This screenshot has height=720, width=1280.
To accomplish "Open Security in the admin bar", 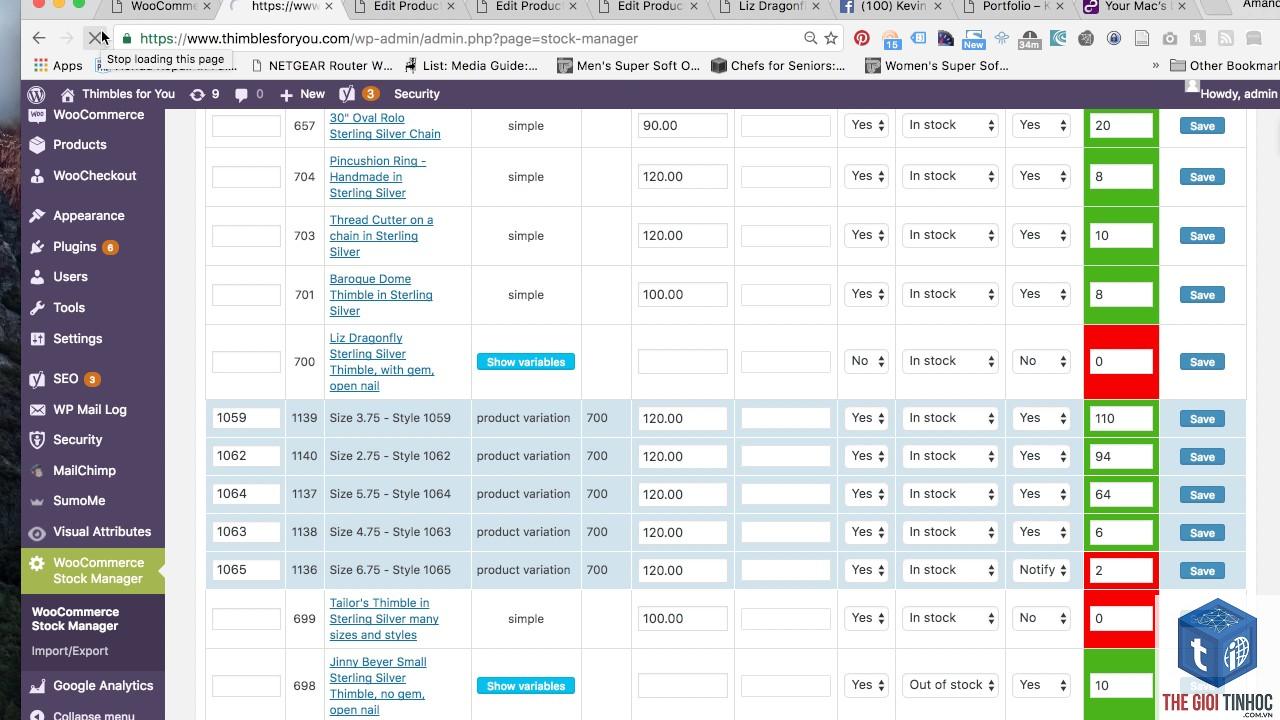I will coord(417,94).
